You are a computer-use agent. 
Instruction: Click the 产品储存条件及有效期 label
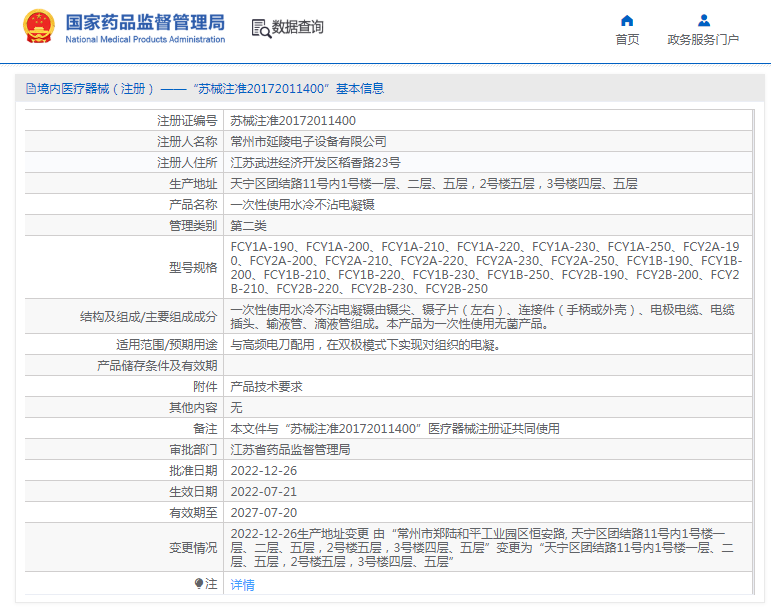coord(157,366)
